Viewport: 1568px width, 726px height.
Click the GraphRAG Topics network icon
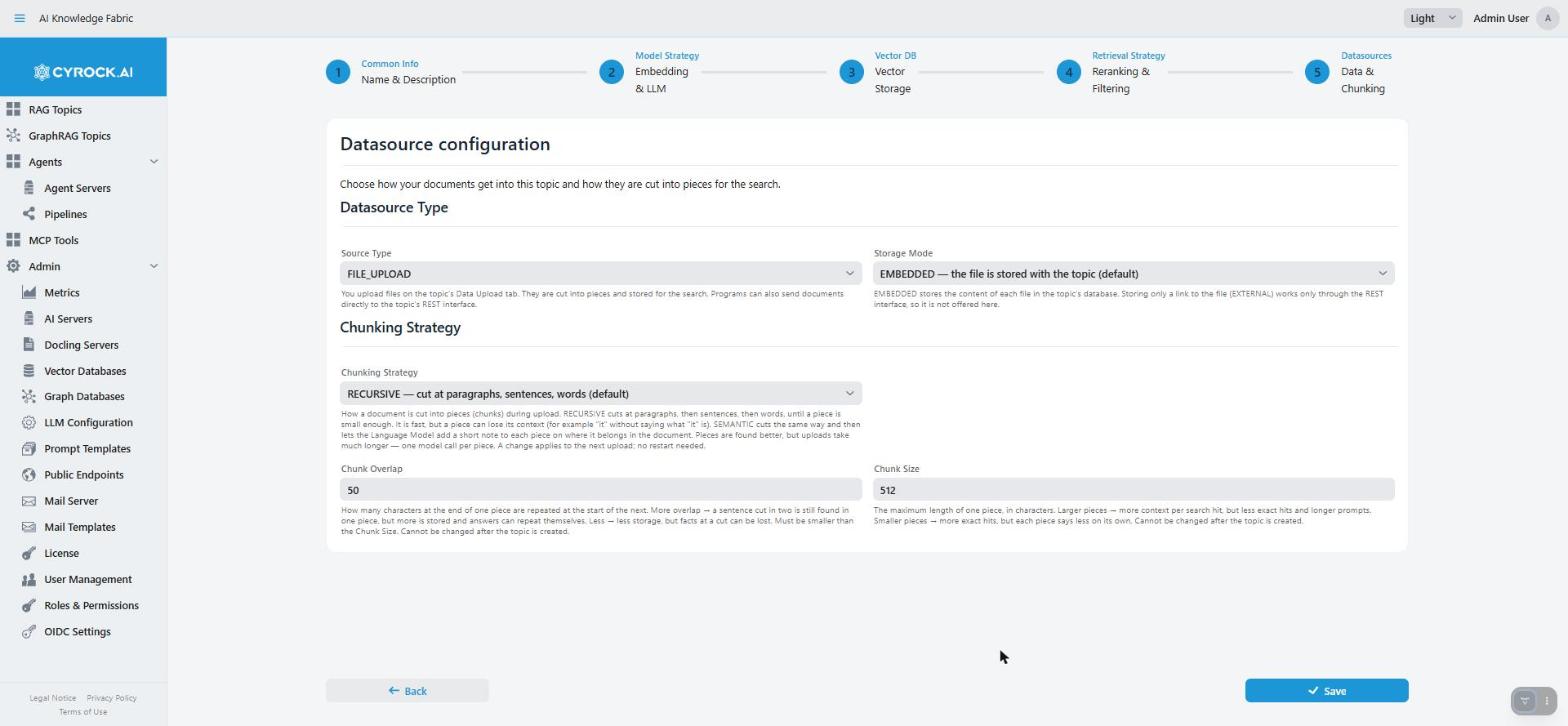[13, 136]
